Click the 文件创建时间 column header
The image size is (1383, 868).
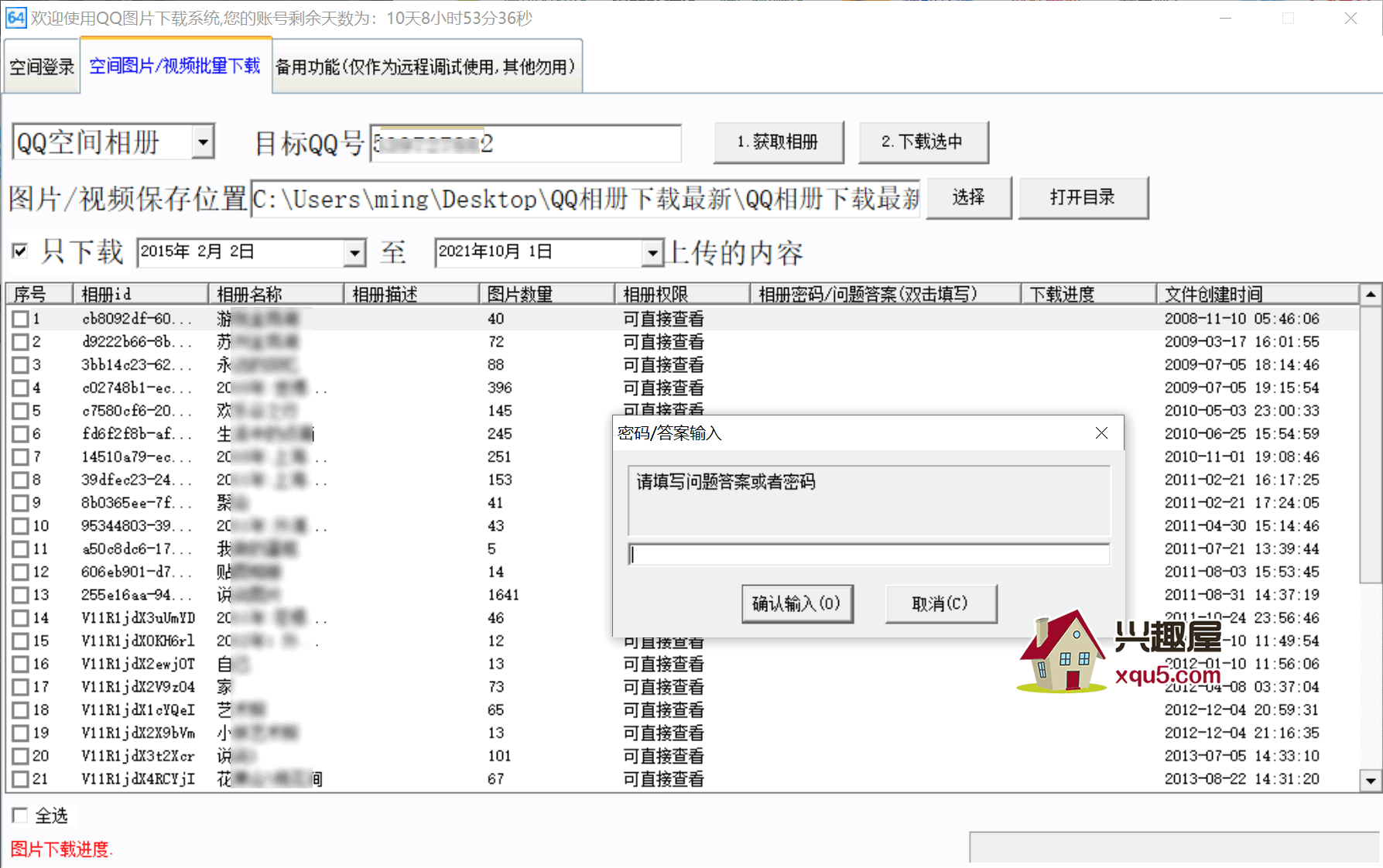point(1258,294)
